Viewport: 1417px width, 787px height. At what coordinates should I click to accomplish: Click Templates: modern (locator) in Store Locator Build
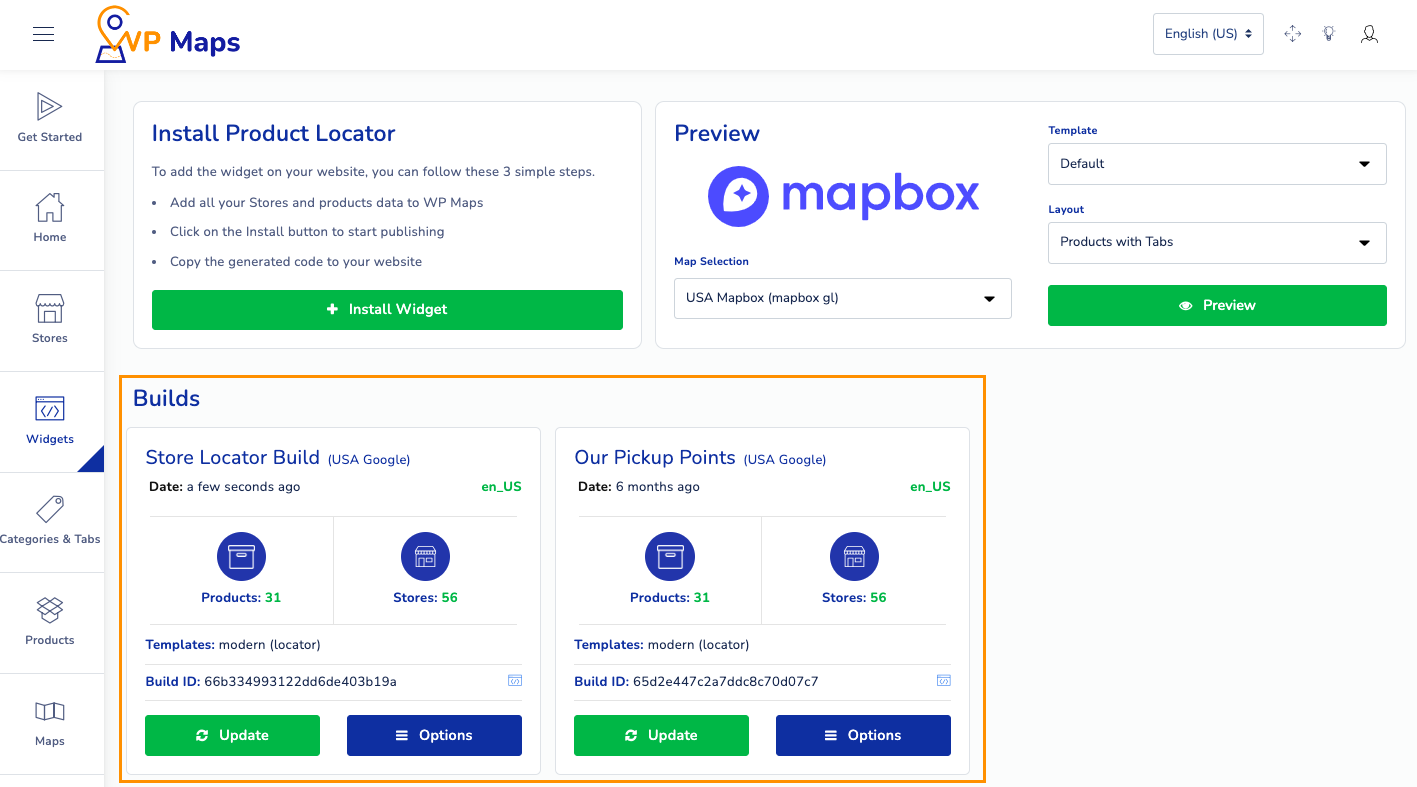tap(233, 645)
